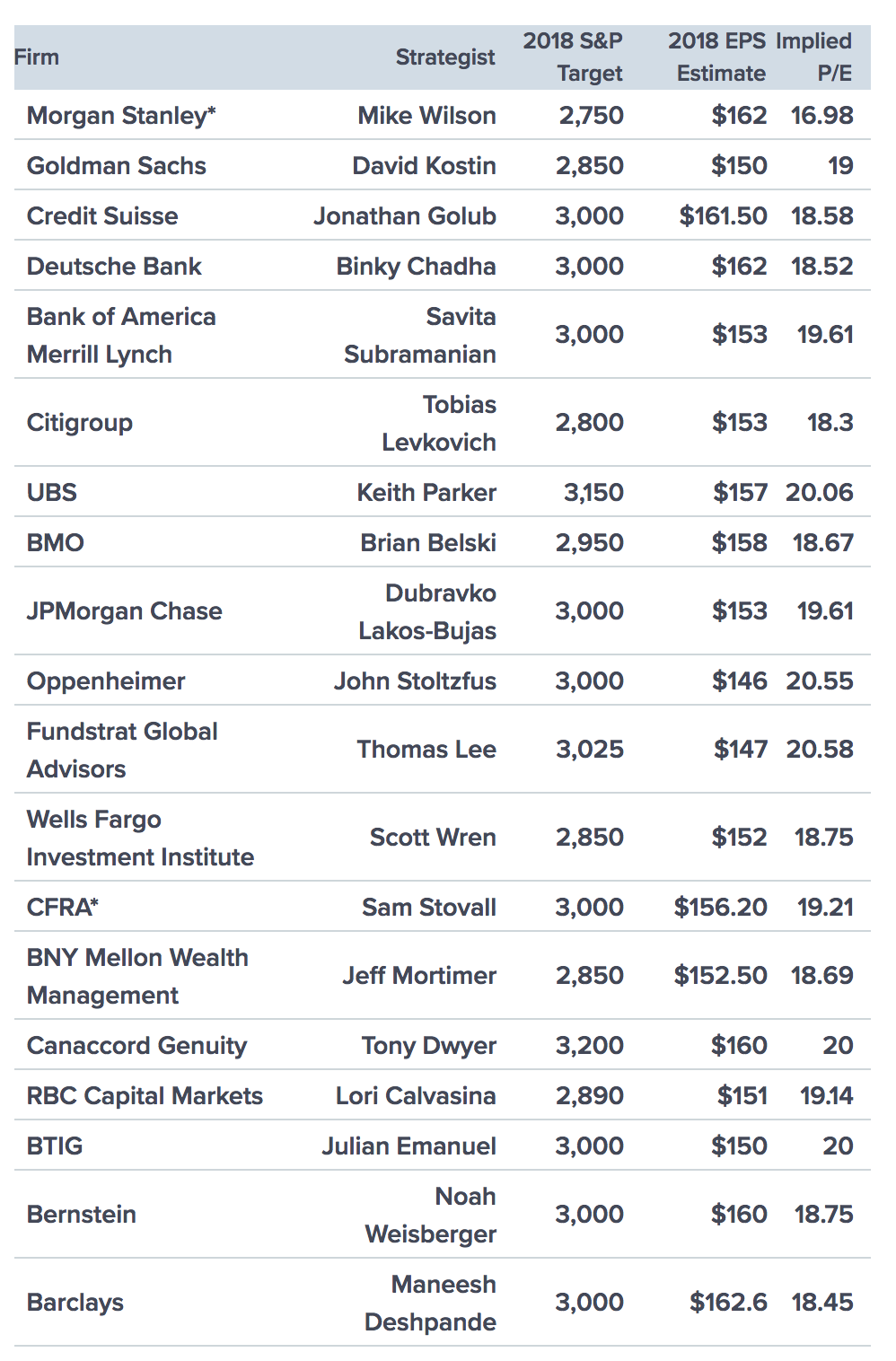Click the Firm column header
Screen dimensions: 896x1361
click(x=37, y=57)
